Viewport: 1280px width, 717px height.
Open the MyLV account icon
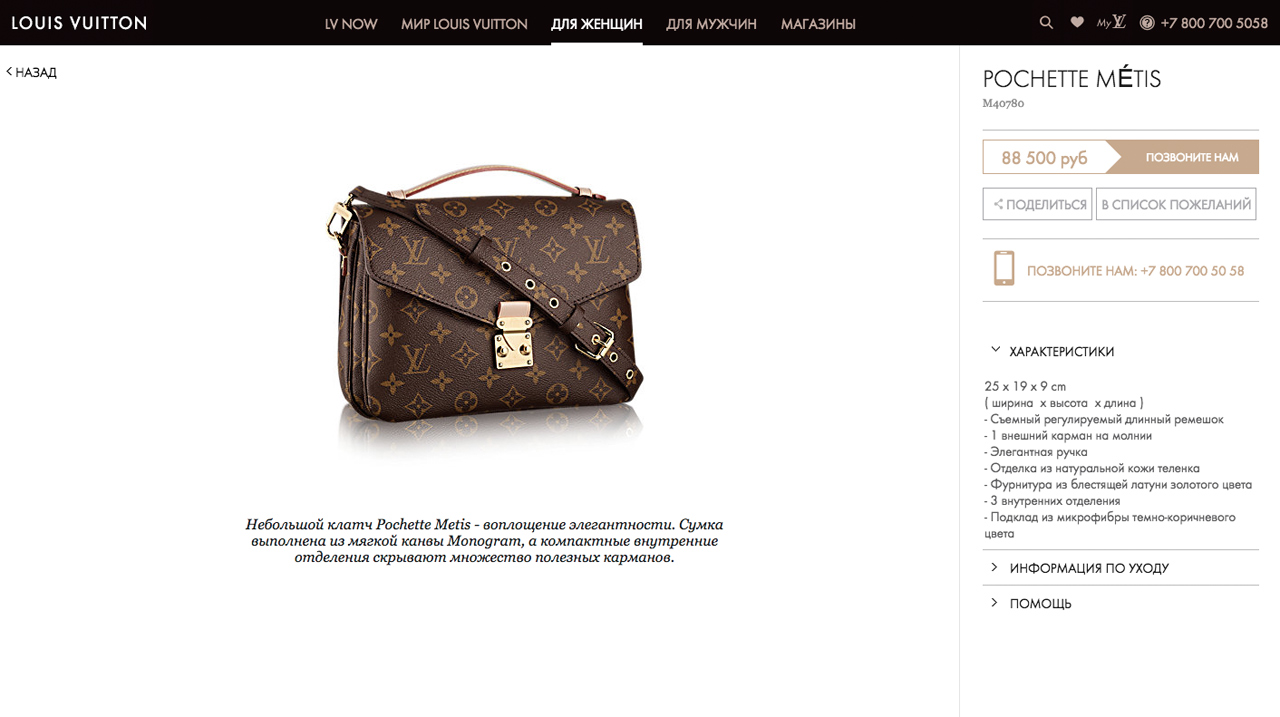[x=1111, y=22]
